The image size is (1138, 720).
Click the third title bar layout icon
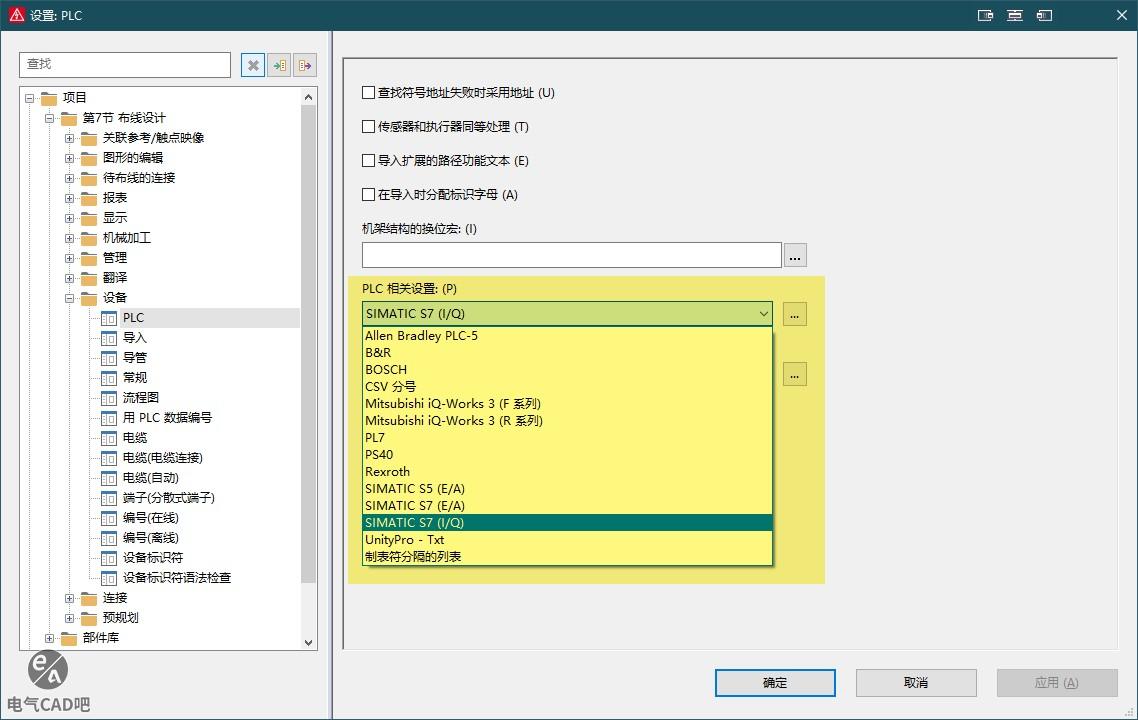(1044, 15)
